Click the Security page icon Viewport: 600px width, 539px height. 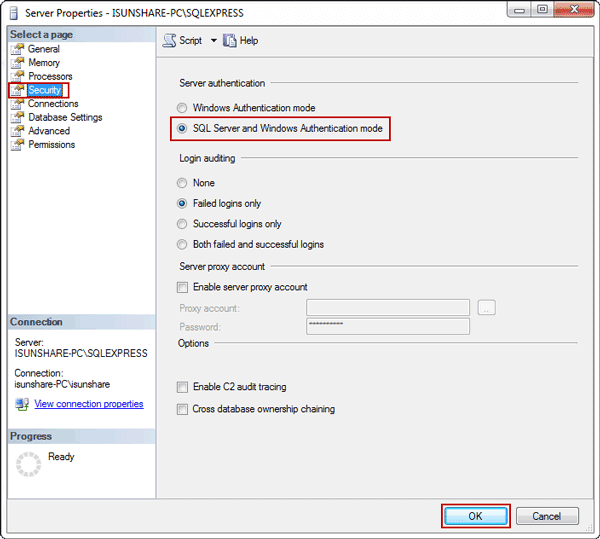click(17, 90)
